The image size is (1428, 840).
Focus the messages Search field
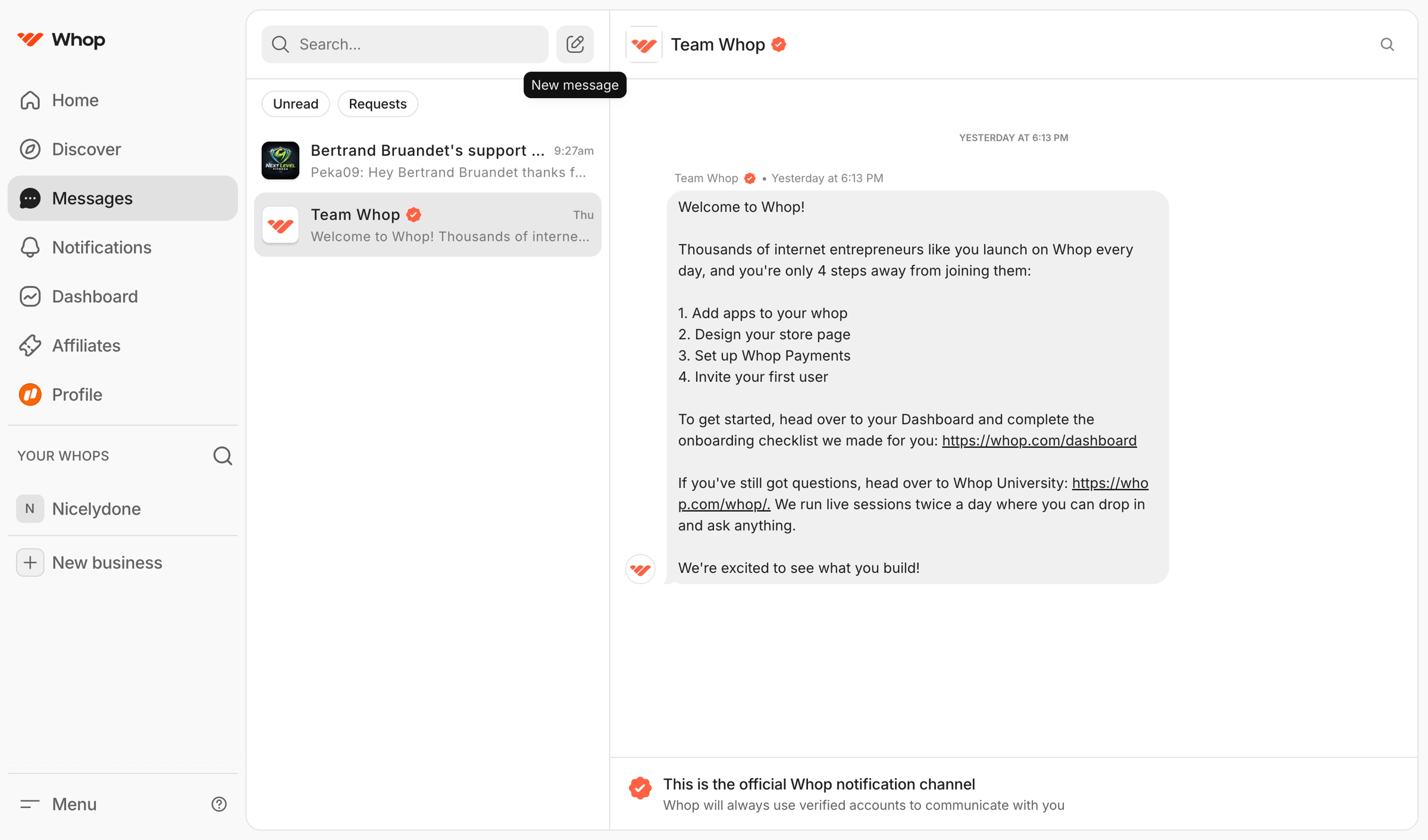click(x=405, y=44)
